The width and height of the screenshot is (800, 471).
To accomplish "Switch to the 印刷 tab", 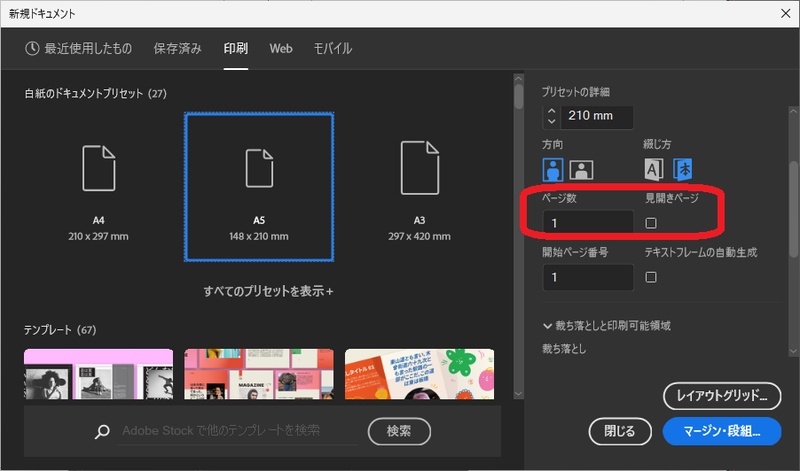I will 236,48.
